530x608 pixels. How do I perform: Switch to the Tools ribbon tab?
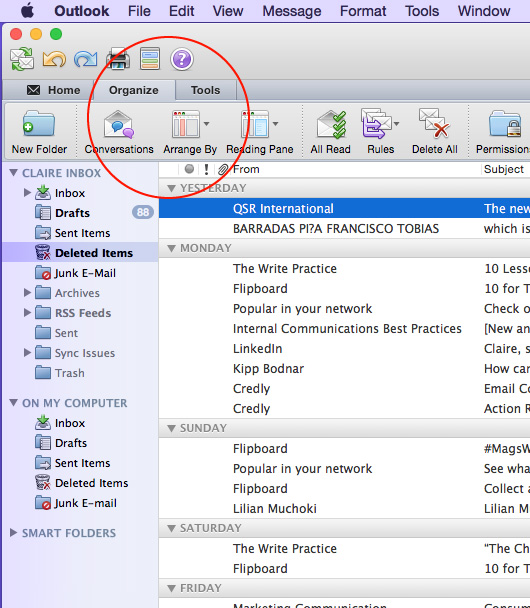click(x=205, y=90)
